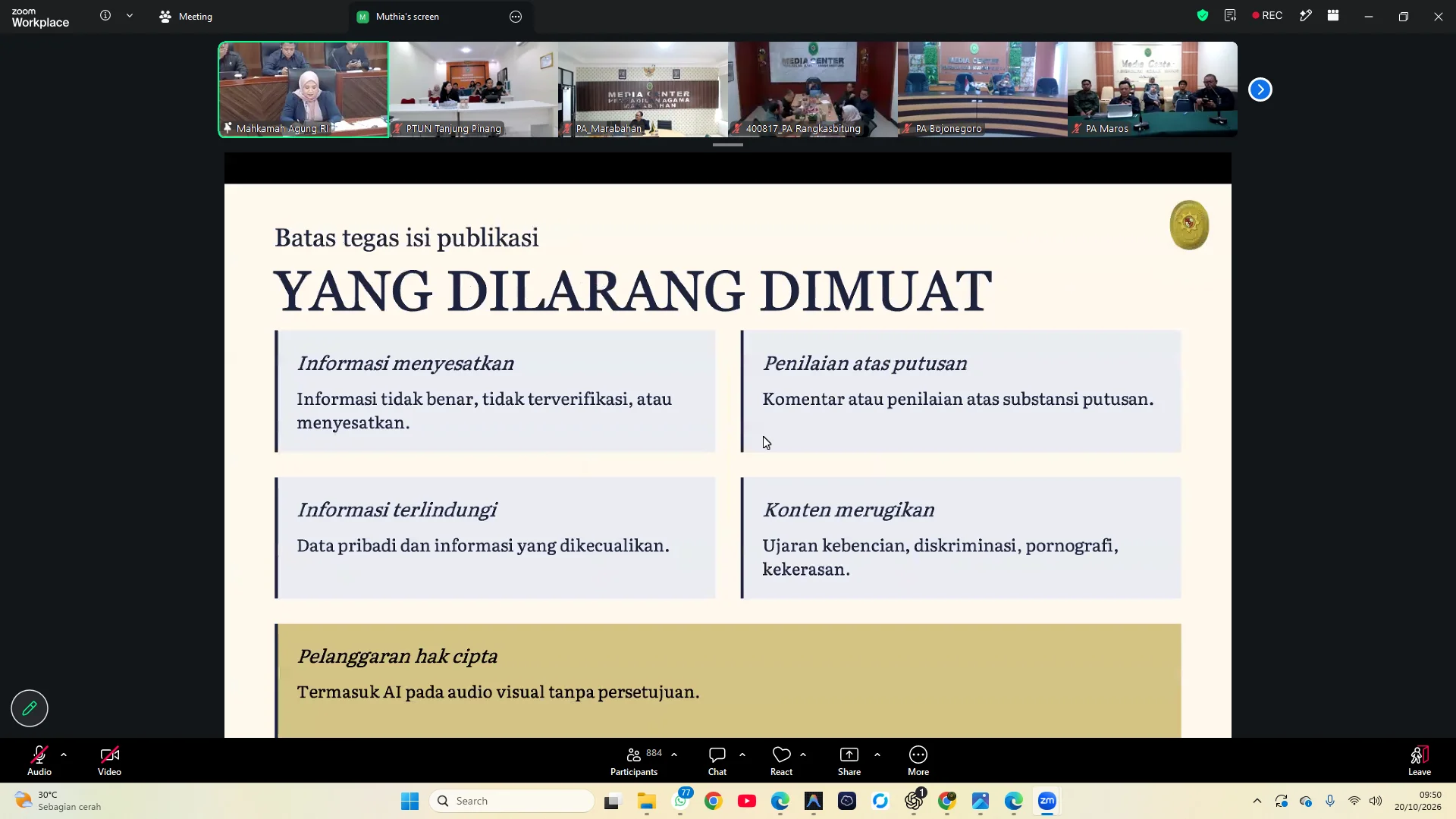Viewport: 1456px width, 819px height.
Task: Click the Windows Start button
Action: [409, 801]
